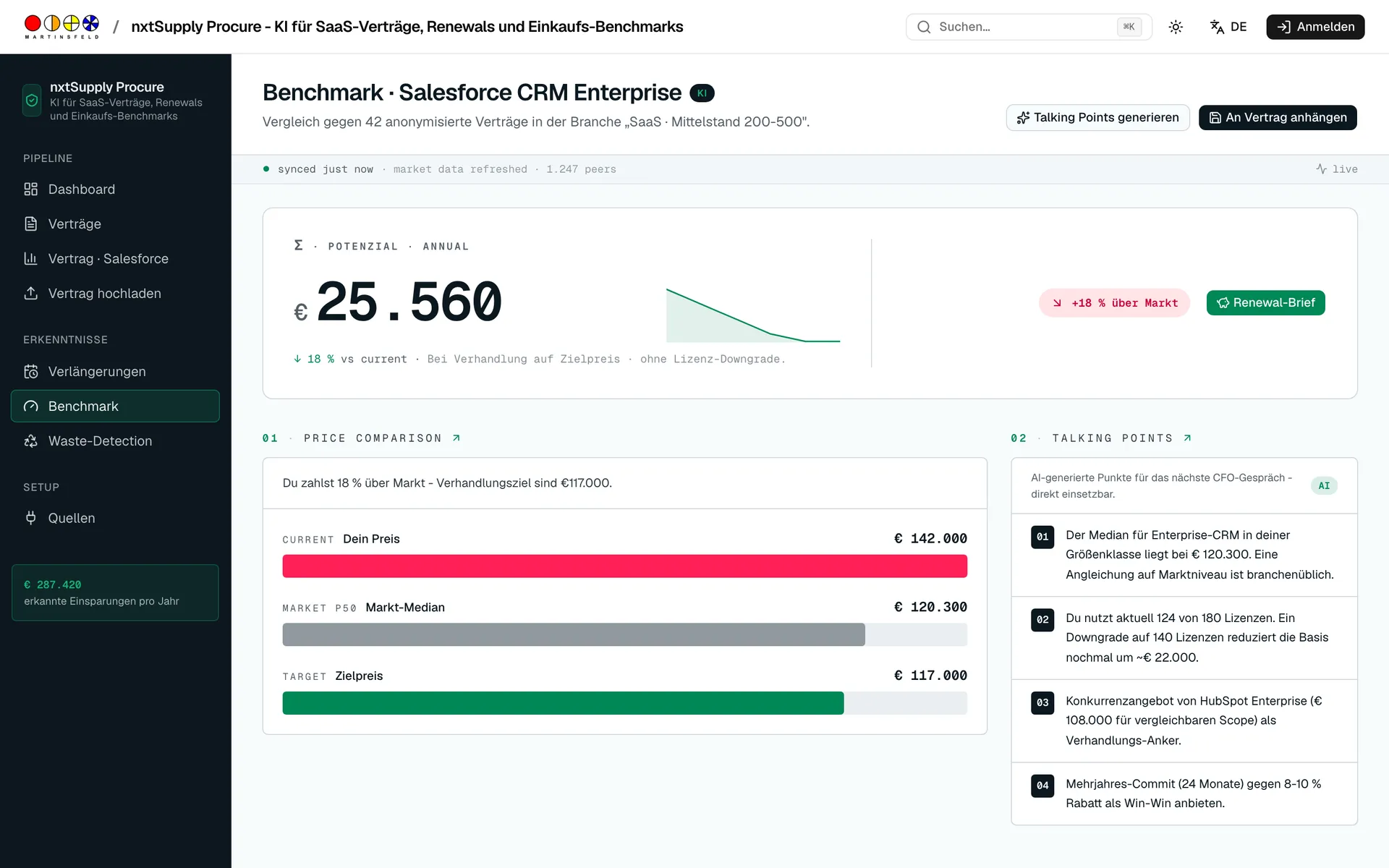This screenshot has height=868, width=1389.
Task: Click the arrow icon in the Anmelden button
Action: [x=1283, y=27]
